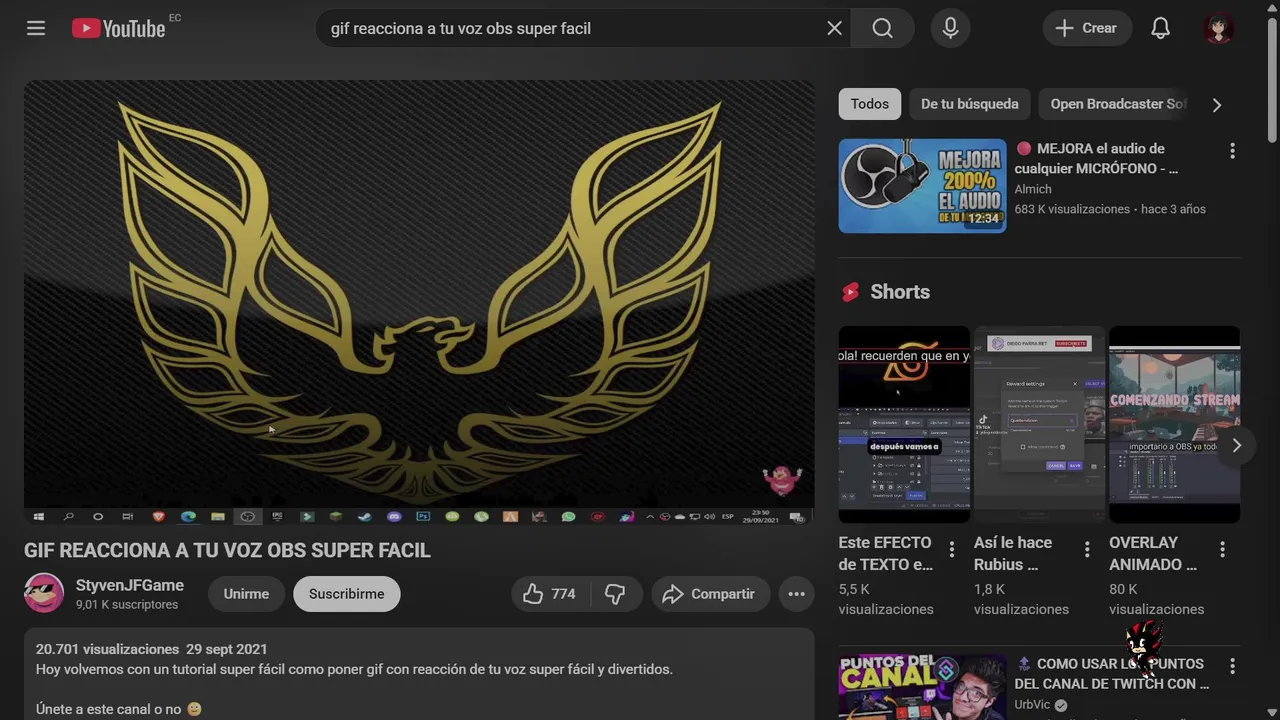Show next shorts with right arrow
Screen dimensions: 1280x720
[x=1236, y=445]
